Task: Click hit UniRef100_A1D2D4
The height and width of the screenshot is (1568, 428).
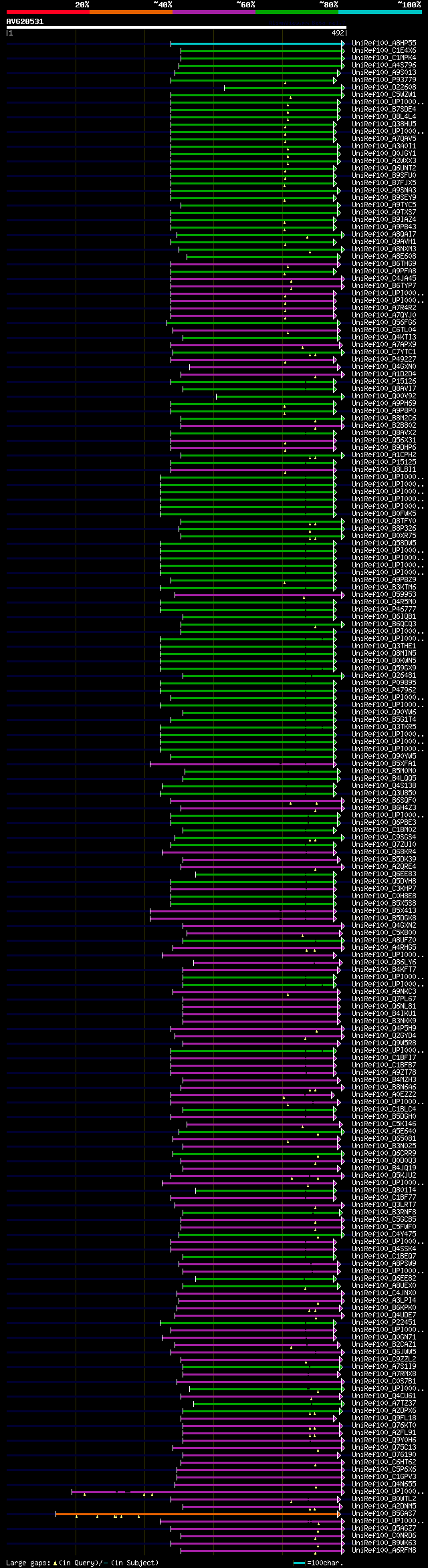Action: [x=384, y=374]
